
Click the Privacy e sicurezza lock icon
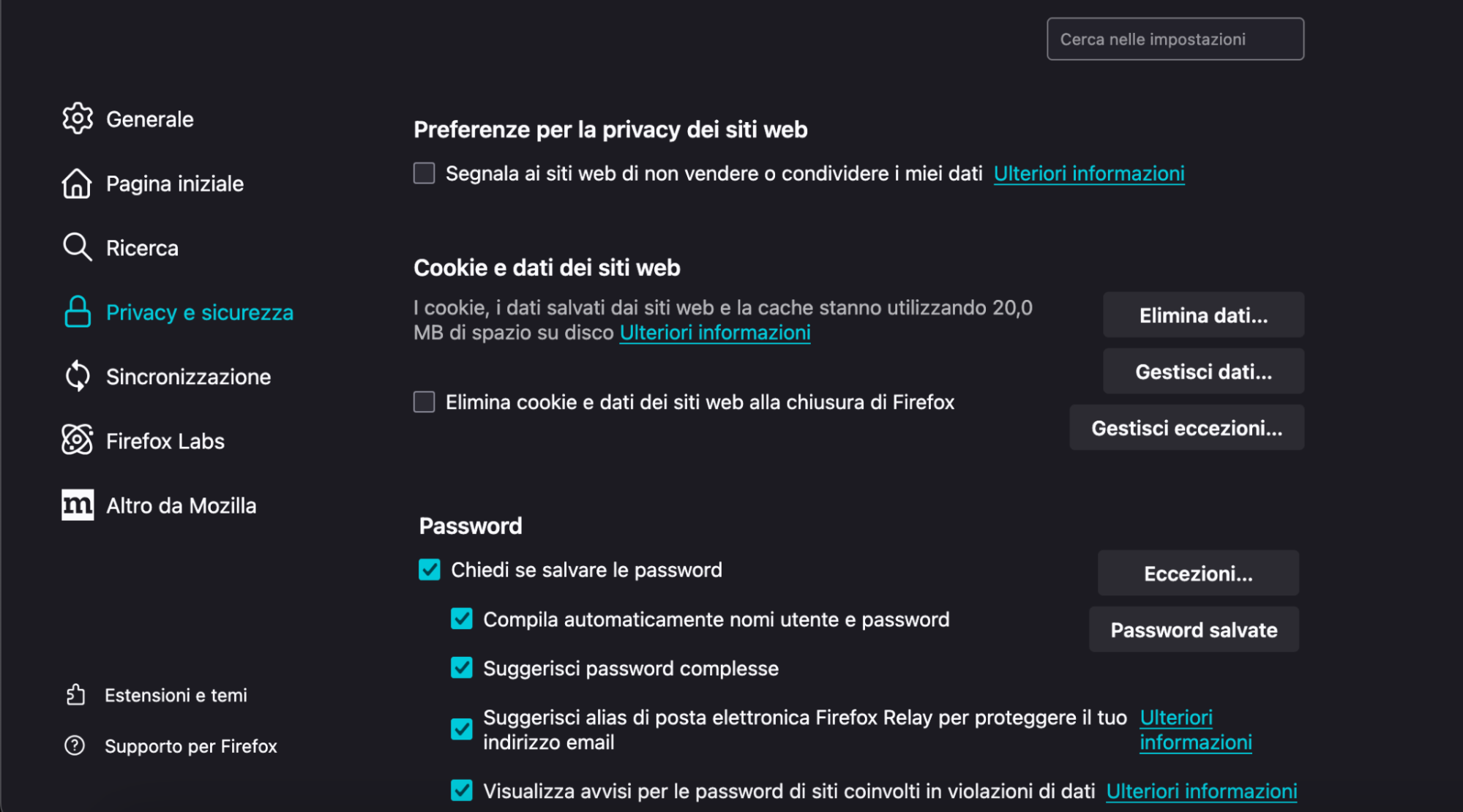point(76,312)
